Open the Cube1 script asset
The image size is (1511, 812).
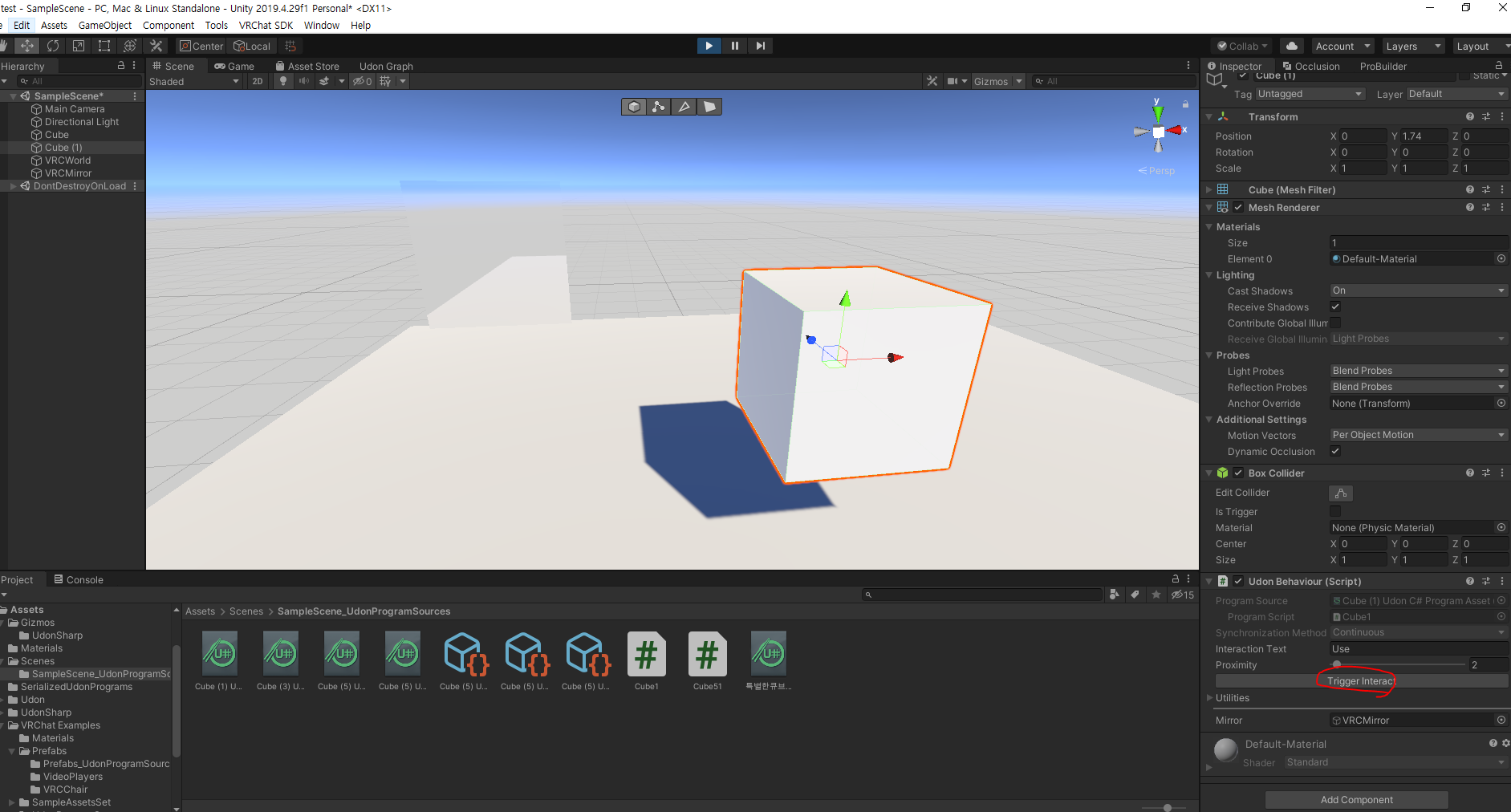646,661
